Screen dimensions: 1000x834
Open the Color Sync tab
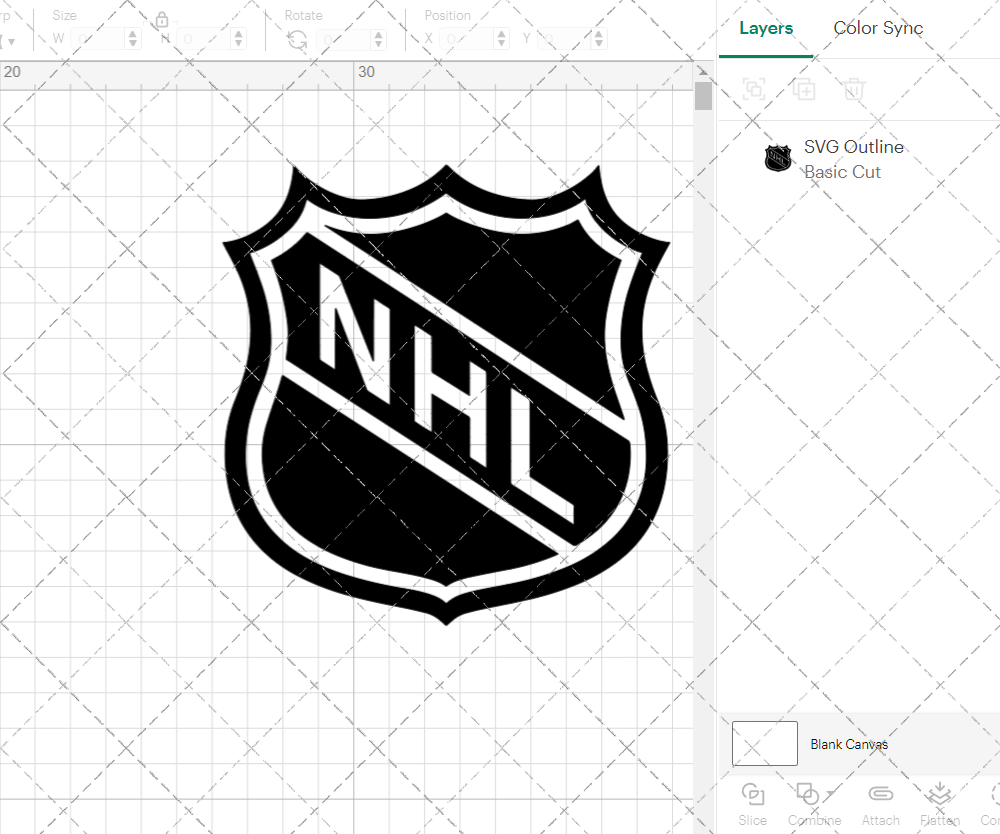878,28
